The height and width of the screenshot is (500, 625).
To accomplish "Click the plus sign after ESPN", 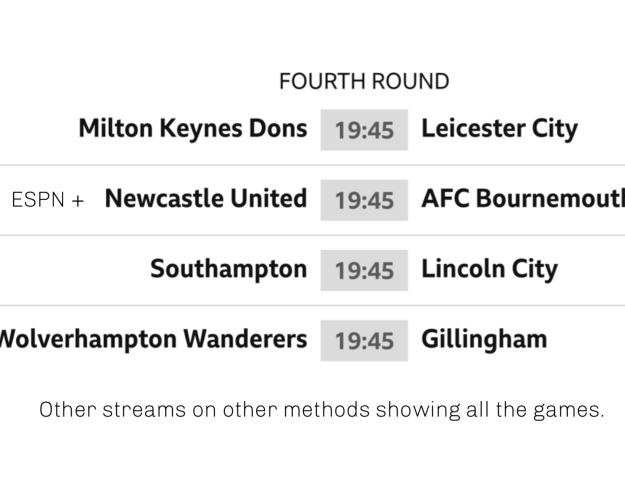I will tap(77, 200).
